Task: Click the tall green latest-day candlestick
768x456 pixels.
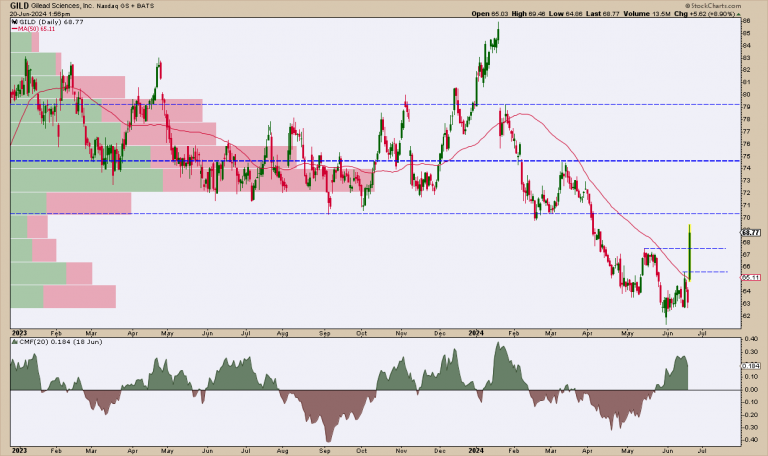Action: coord(690,252)
